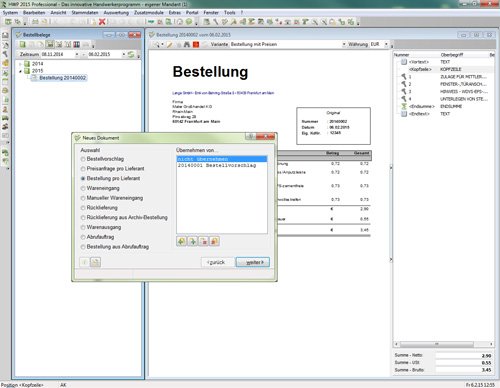Screen dimensions: 500x388
Task: Expand the 2014 tree folder
Action: (20, 64)
